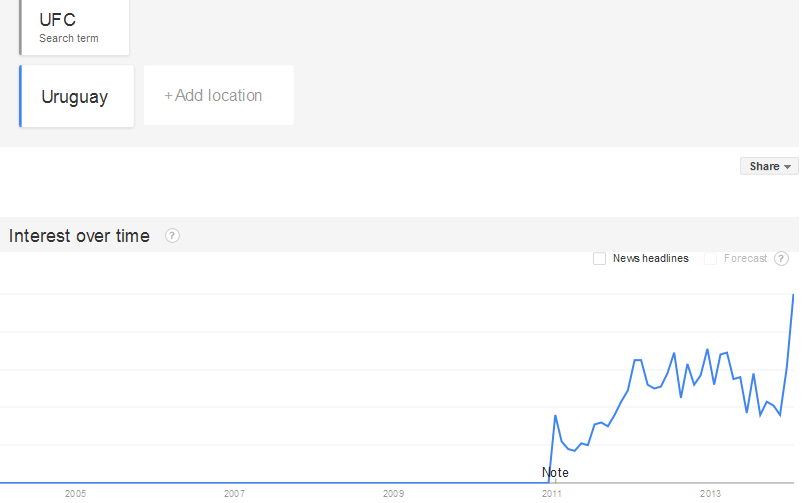Screen dimensions: 803x503
Task: Click the 2009 label on the time axis
Action: tap(393, 494)
